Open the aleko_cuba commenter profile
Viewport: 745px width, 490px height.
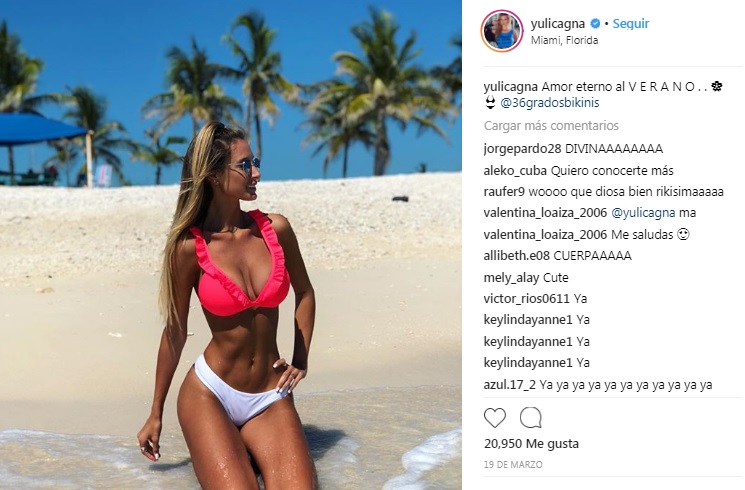pos(515,171)
